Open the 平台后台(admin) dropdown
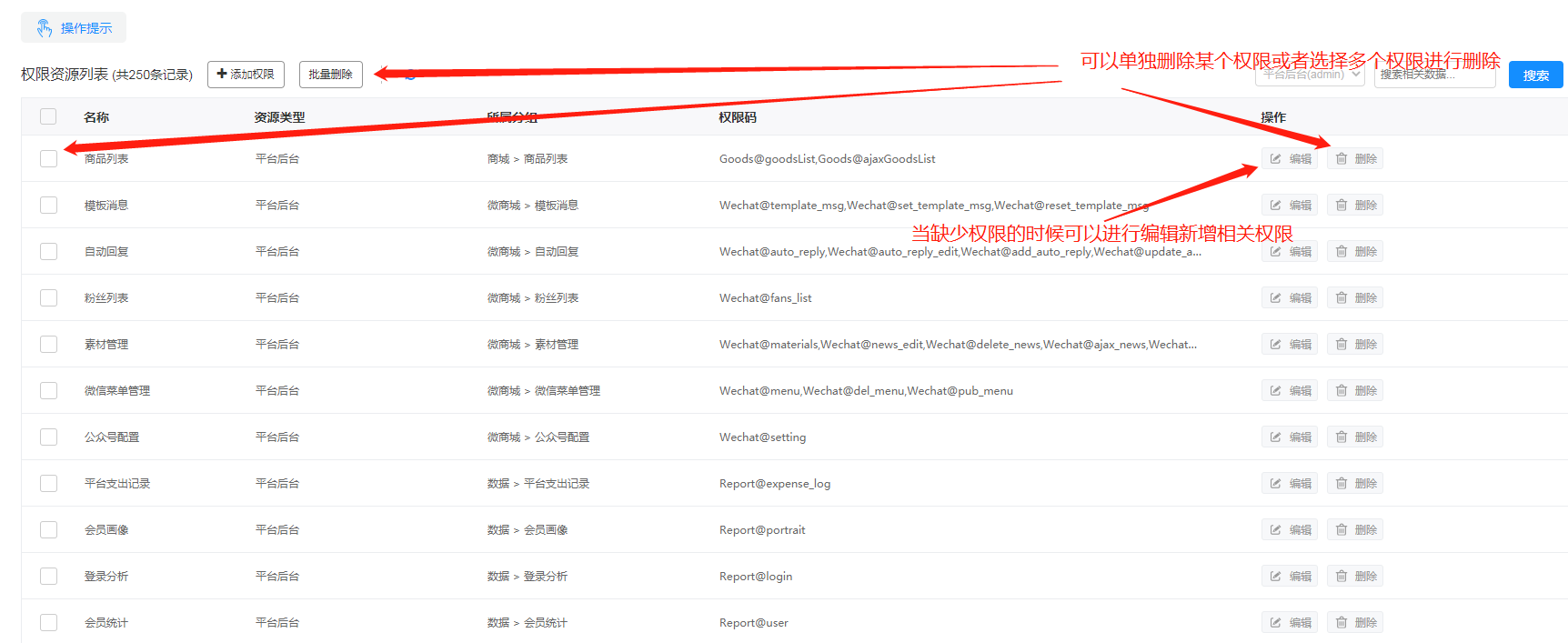The width and height of the screenshot is (1568, 643). (1310, 75)
